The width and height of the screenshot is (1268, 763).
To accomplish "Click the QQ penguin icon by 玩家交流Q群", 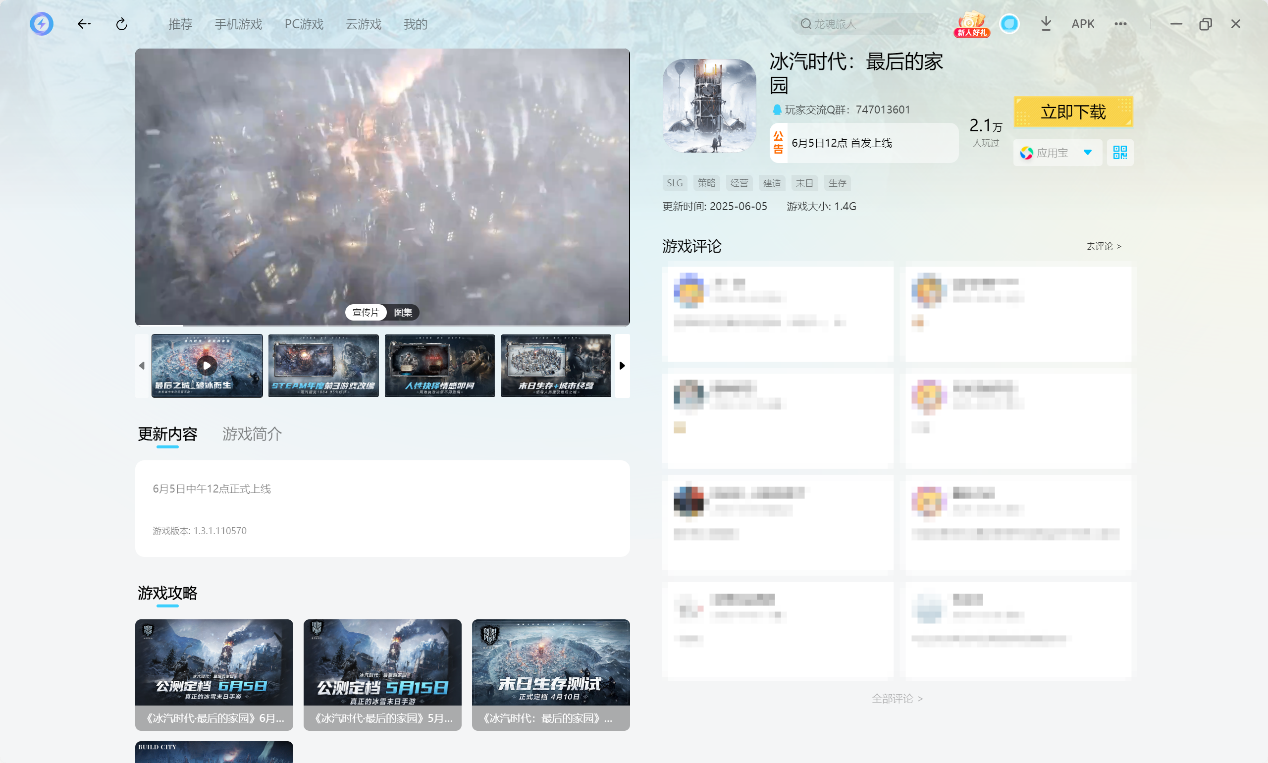I will tap(777, 110).
